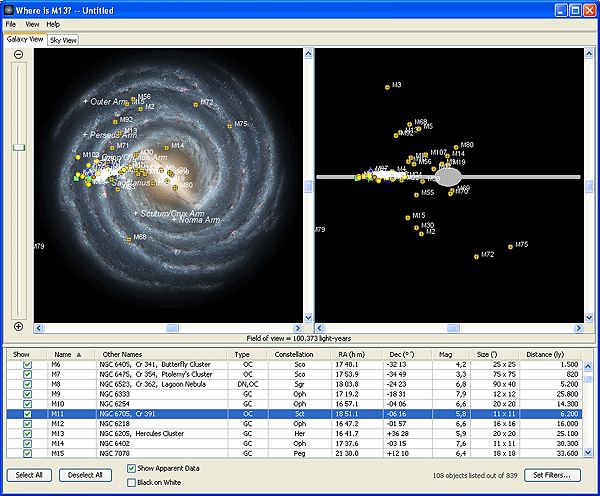Sort table by Distance (ly) column

coord(550,354)
